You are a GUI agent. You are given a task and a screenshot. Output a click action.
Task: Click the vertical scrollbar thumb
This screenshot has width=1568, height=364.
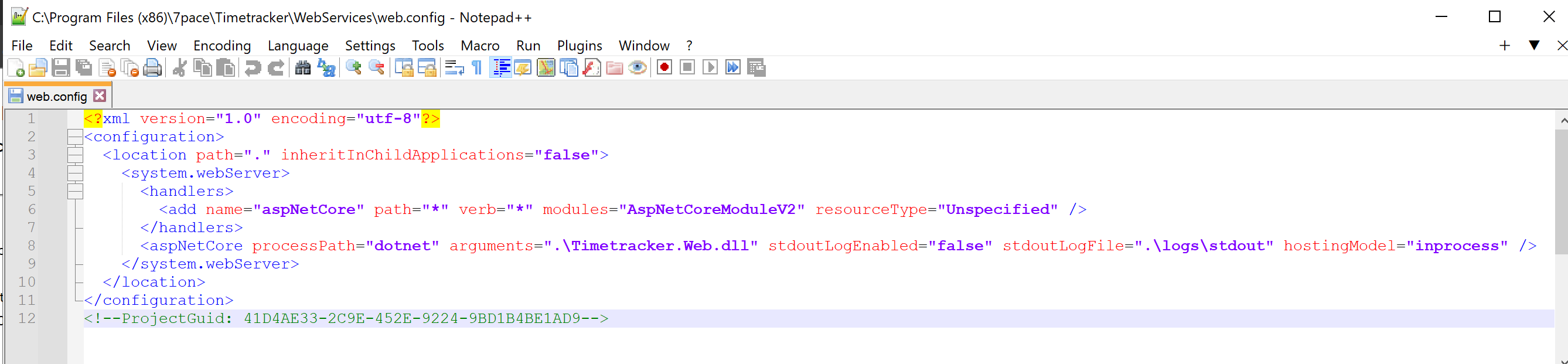pyautogui.click(x=1562, y=192)
